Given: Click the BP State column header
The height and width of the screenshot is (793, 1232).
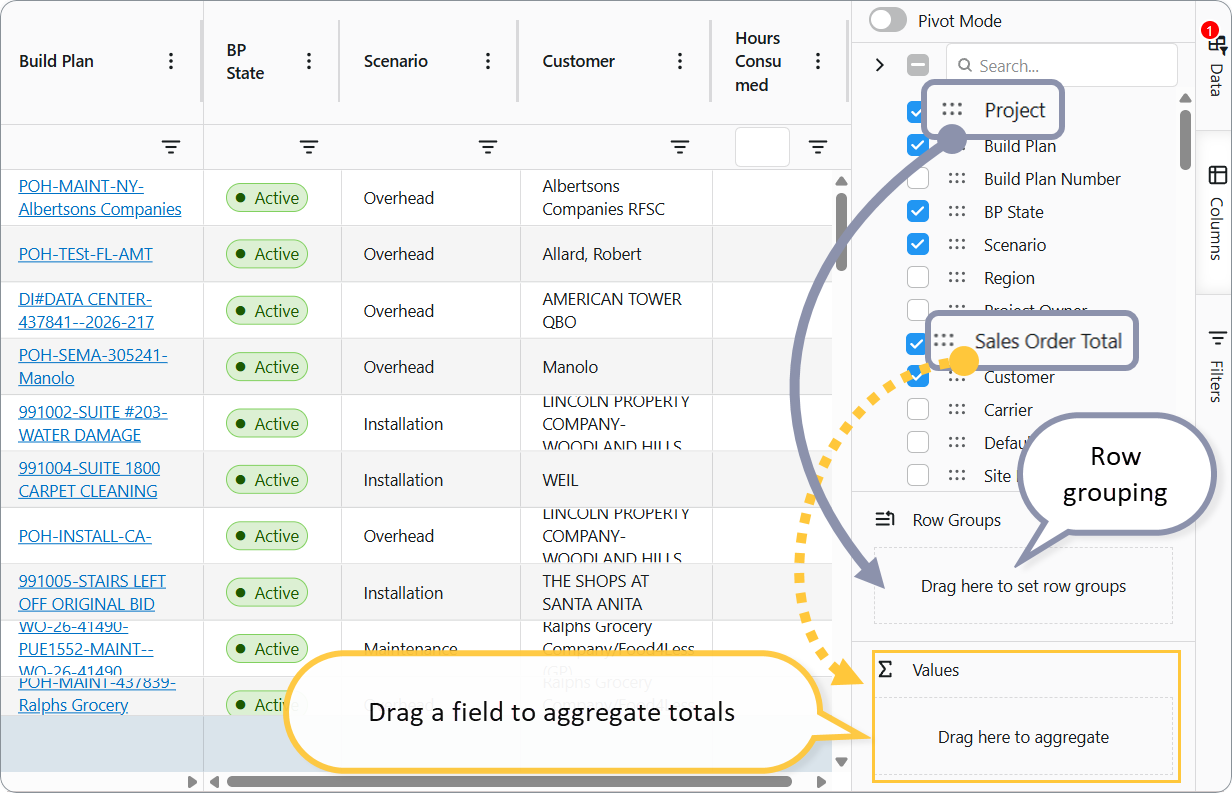Looking at the screenshot, I should [245, 61].
